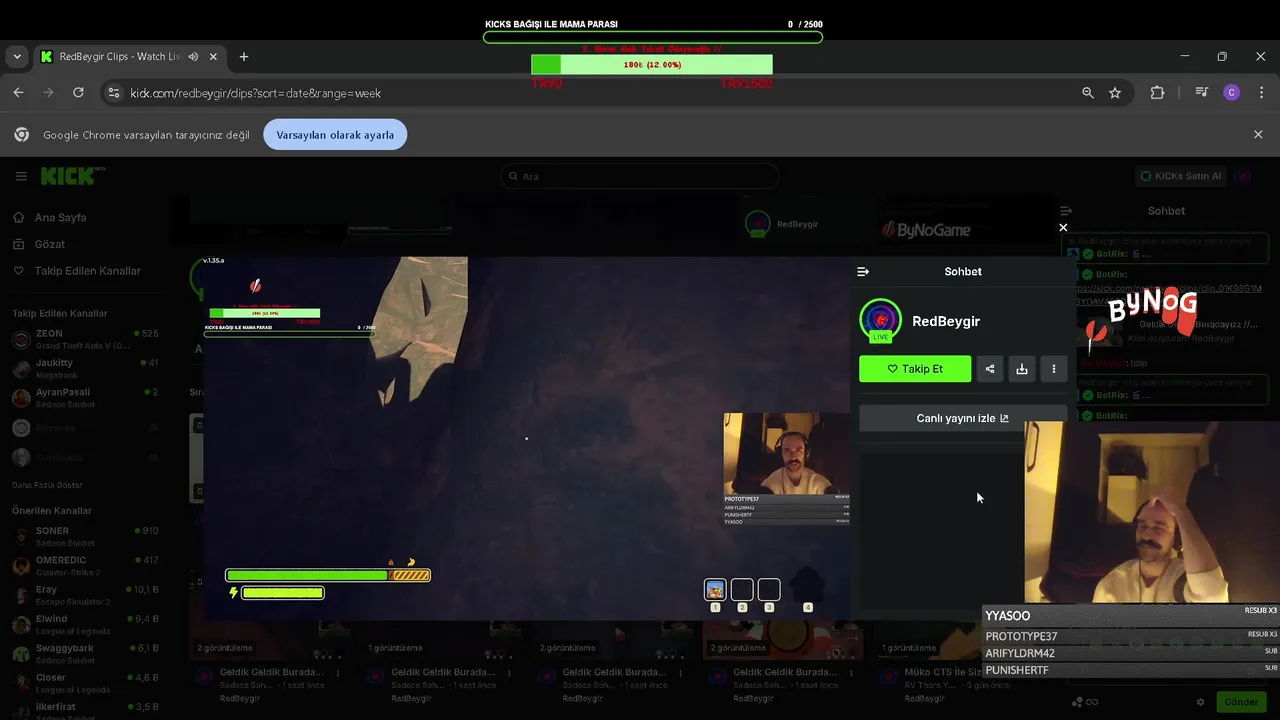Click the clip video player area
This screenshot has height=720, width=1280.
pyautogui.click(x=527, y=438)
